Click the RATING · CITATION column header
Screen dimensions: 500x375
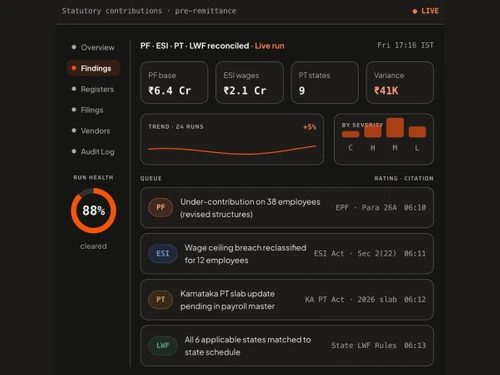[x=404, y=179]
